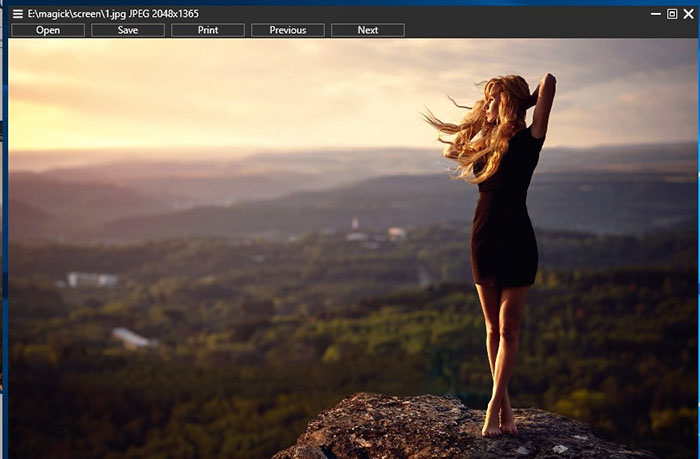Open the hamburger menu icon

(17, 14)
